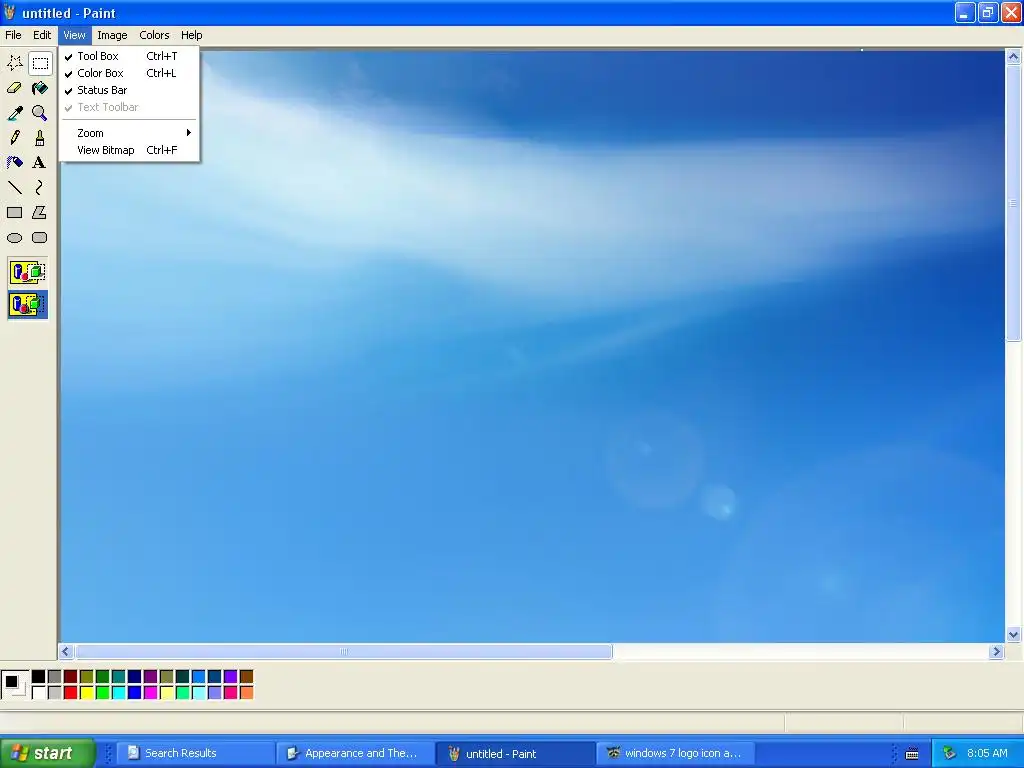Click untitled - Paint taskbar button

515,753
